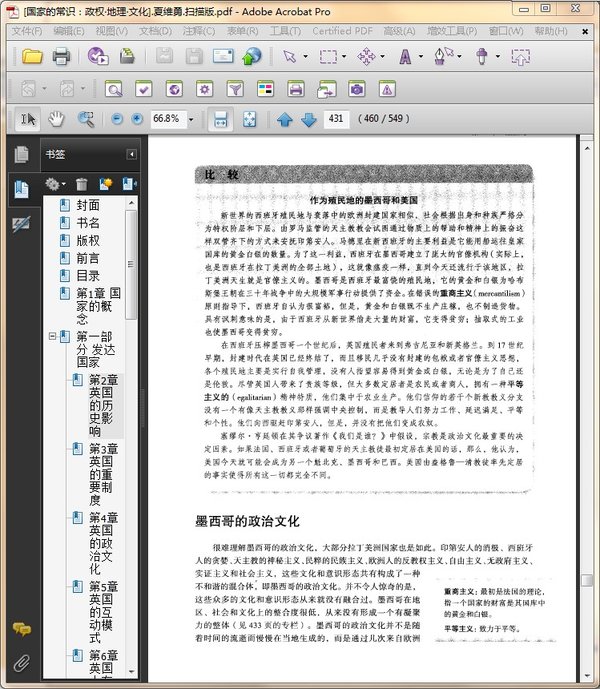Click the purple printer output icon
Viewport: 600px width, 689px height.
(x=296, y=89)
